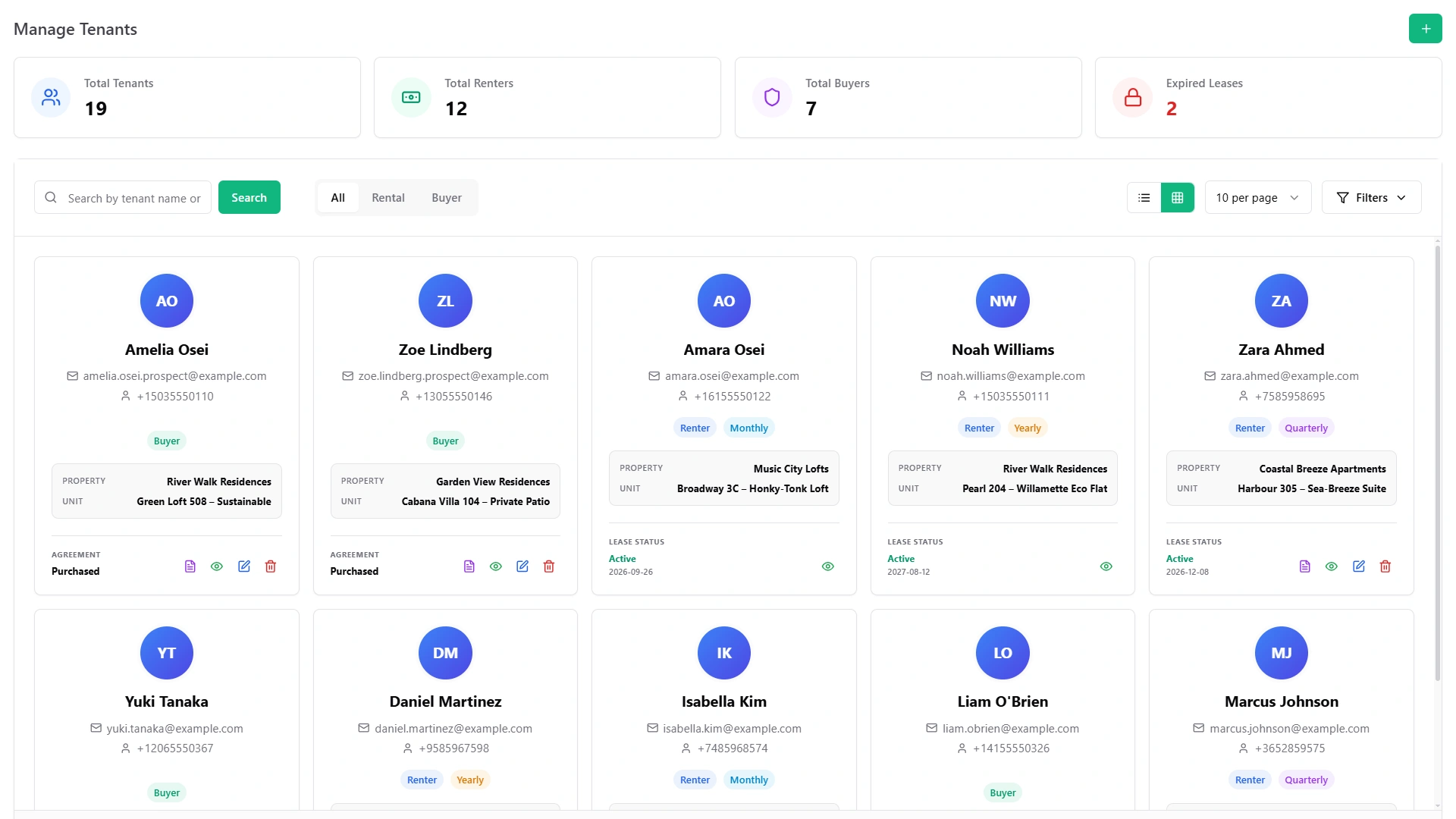Open Zara Ahmed's lease document icon
The image size is (1456, 819).
[1305, 566]
